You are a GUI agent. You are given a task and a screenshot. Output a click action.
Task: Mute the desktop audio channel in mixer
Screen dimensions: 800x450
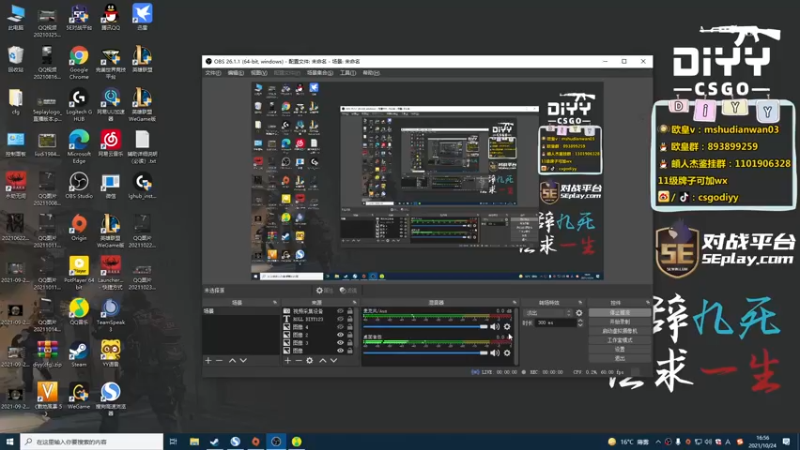495,353
